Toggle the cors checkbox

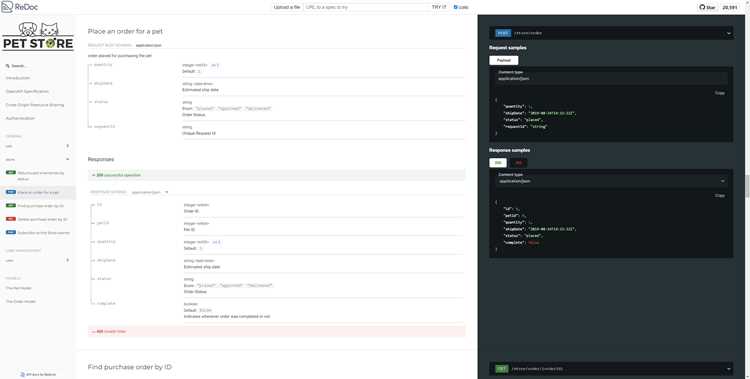point(455,7)
